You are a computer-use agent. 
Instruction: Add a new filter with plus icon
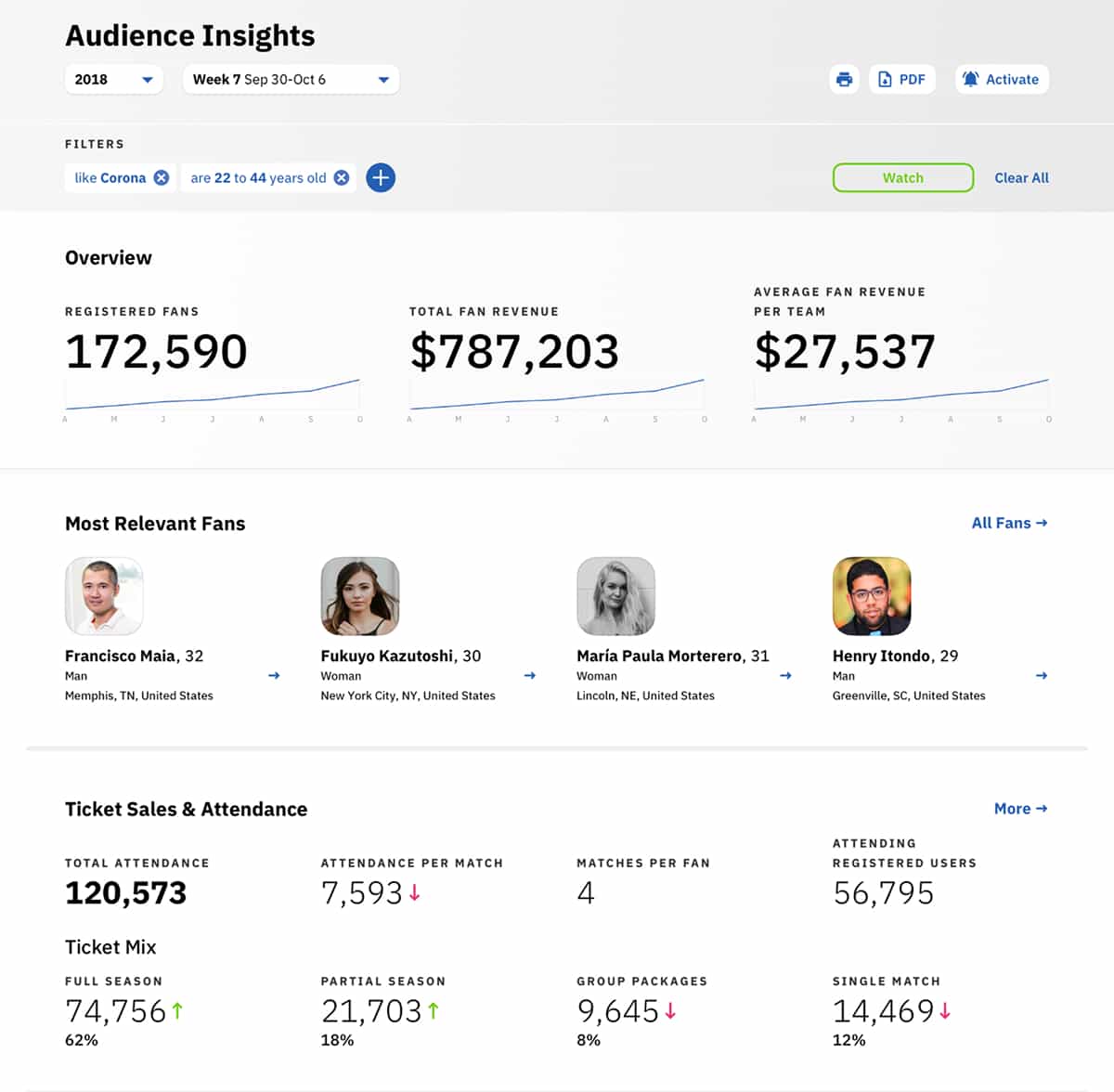tap(381, 177)
